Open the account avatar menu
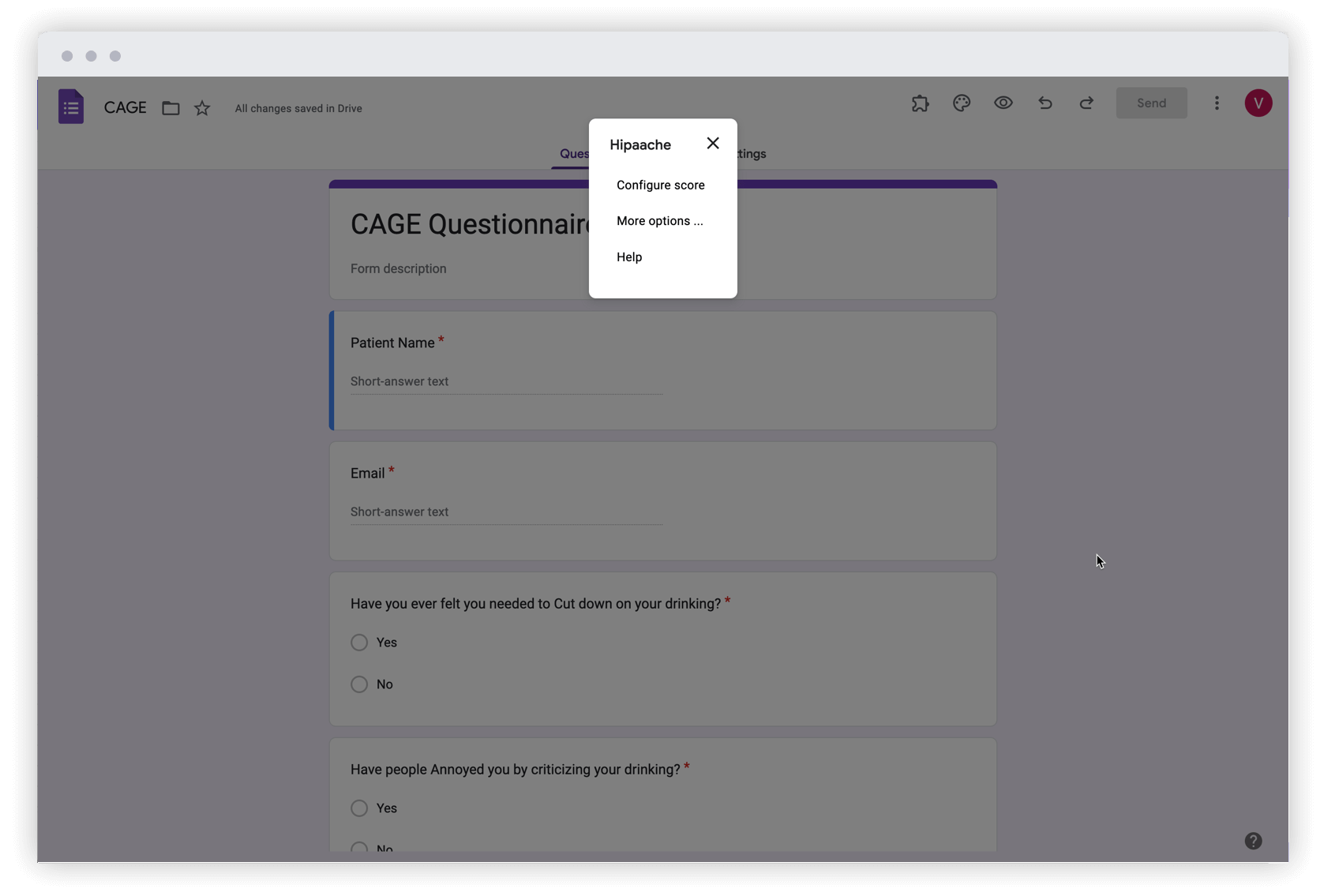This screenshot has width=1320, height=896. point(1258,103)
